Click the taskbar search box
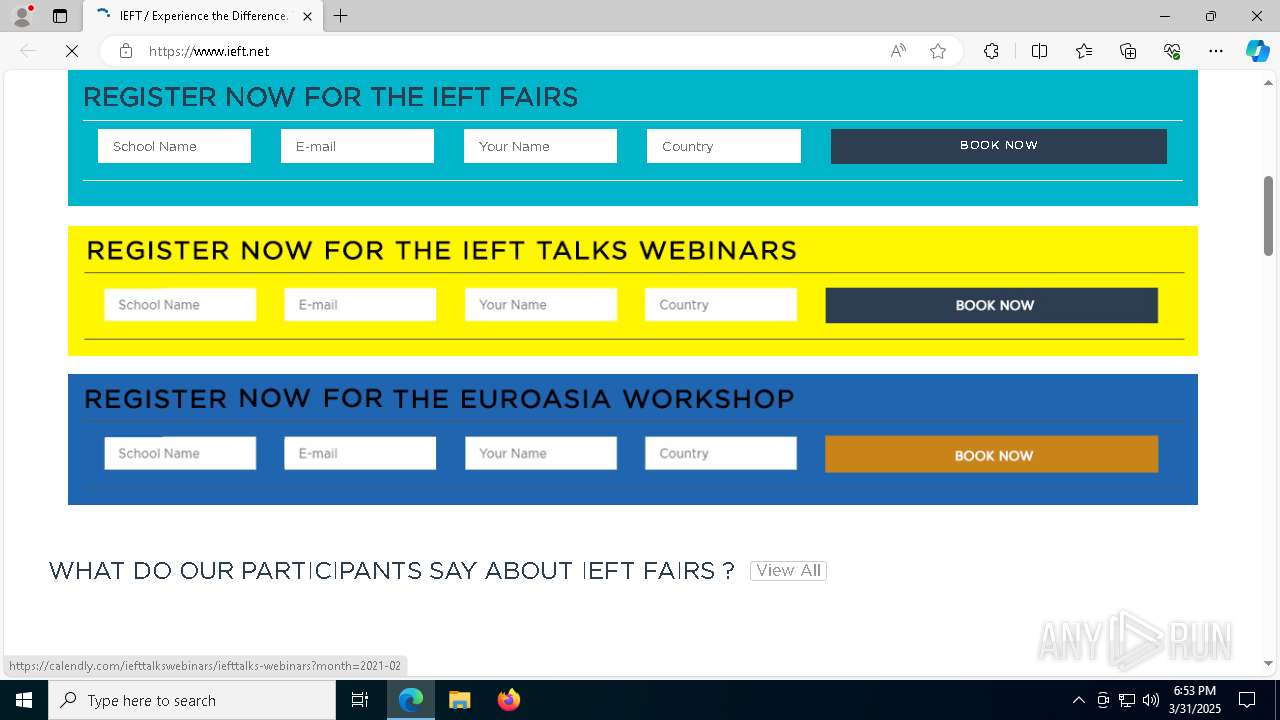The image size is (1280, 720). [x=192, y=700]
